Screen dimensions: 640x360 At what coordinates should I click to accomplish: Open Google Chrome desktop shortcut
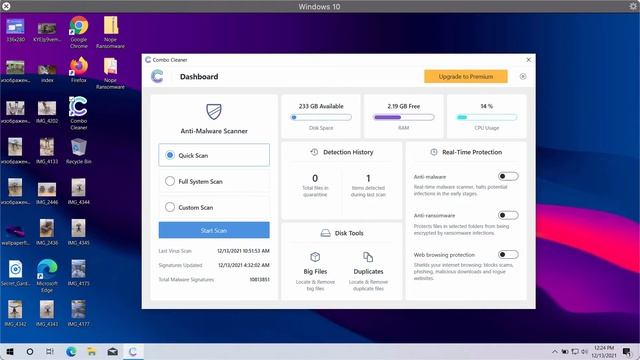[78, 32]
